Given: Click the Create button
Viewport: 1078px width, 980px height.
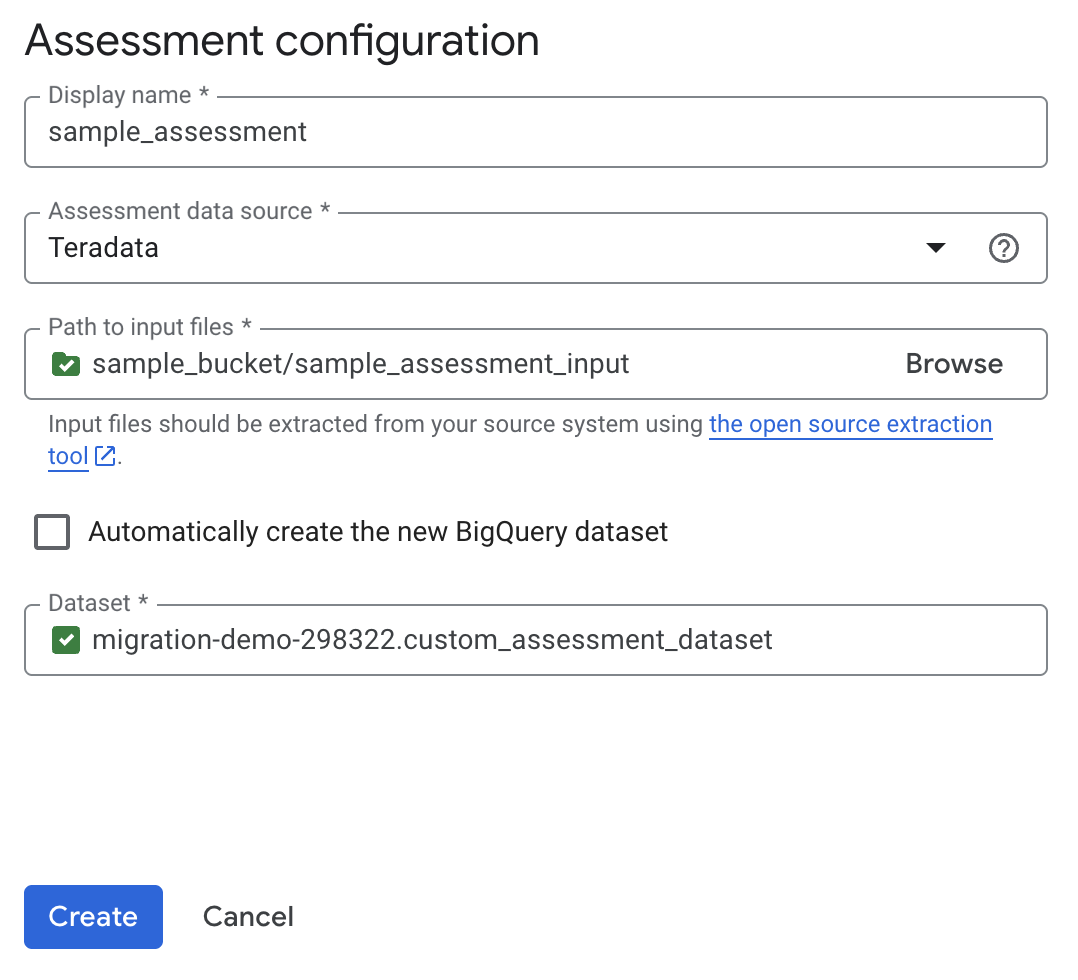Looking at the screenshot, I should click(x=93, y=917).
